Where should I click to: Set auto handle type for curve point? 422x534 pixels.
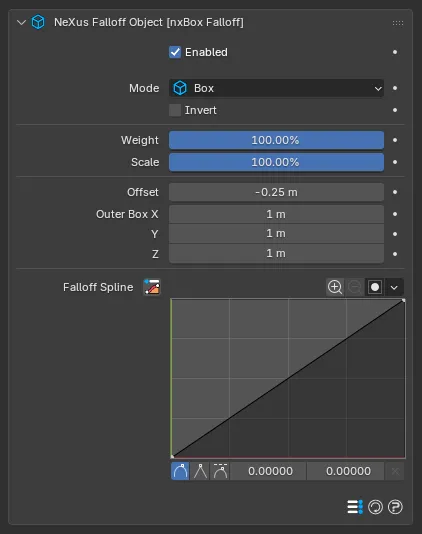coord(180,471)
